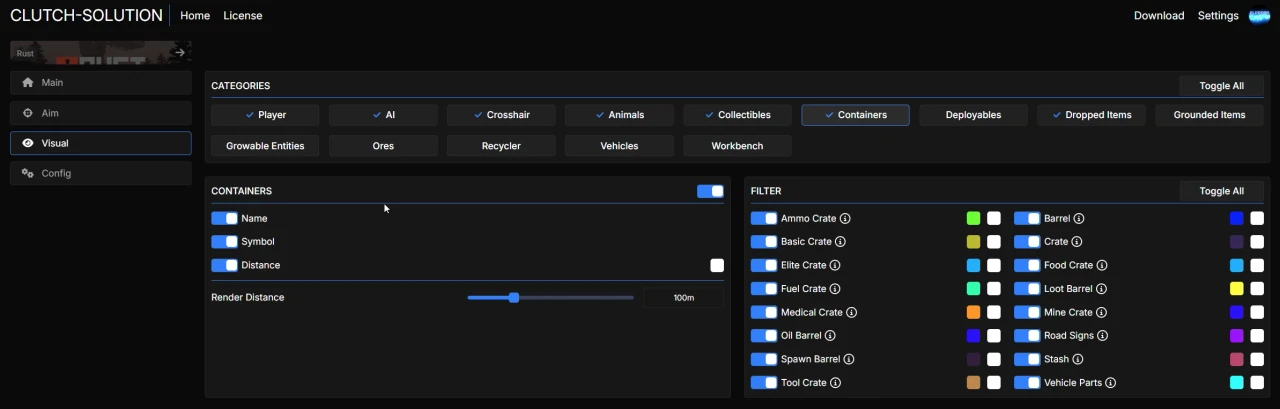
Task: Click the green Ammo Crate color swatch
Action: coord(973,218)
